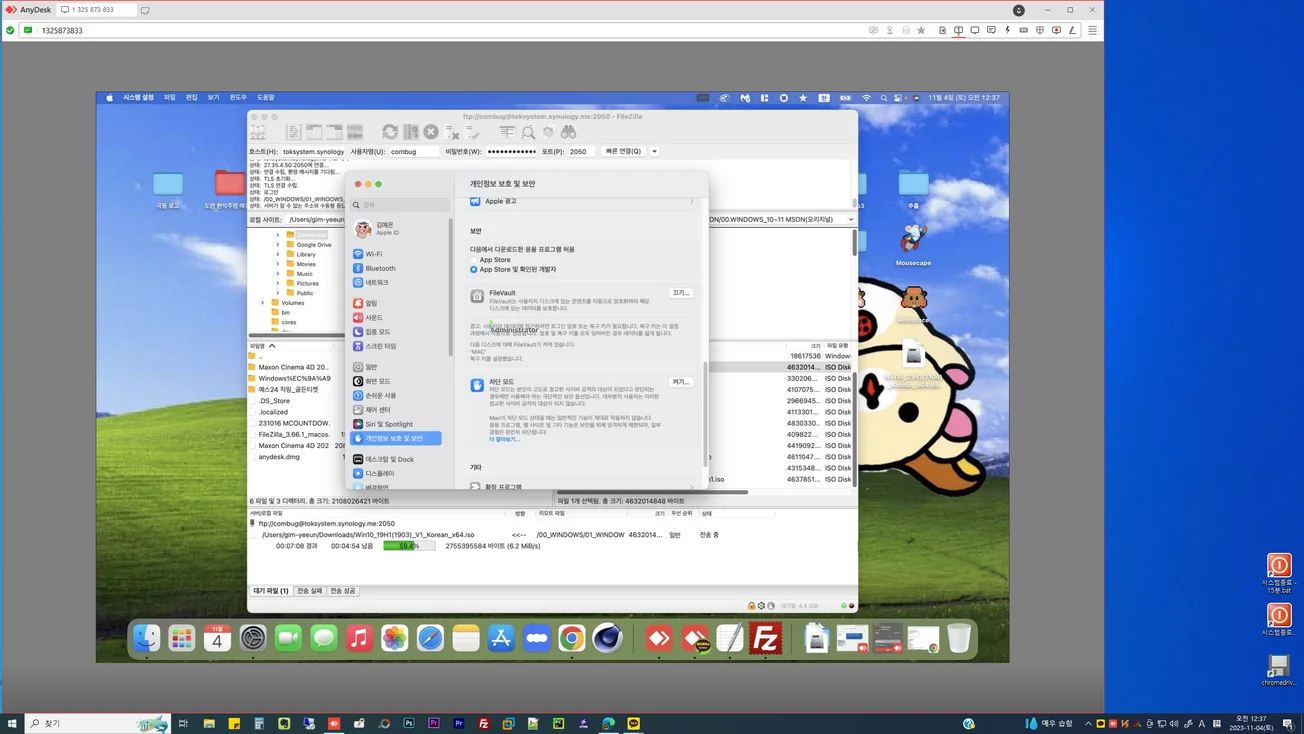The image size is (1304, 734).
Task: Open 알림 settings in sidebar
Action: pyautogui.click(x=397, y=303)
